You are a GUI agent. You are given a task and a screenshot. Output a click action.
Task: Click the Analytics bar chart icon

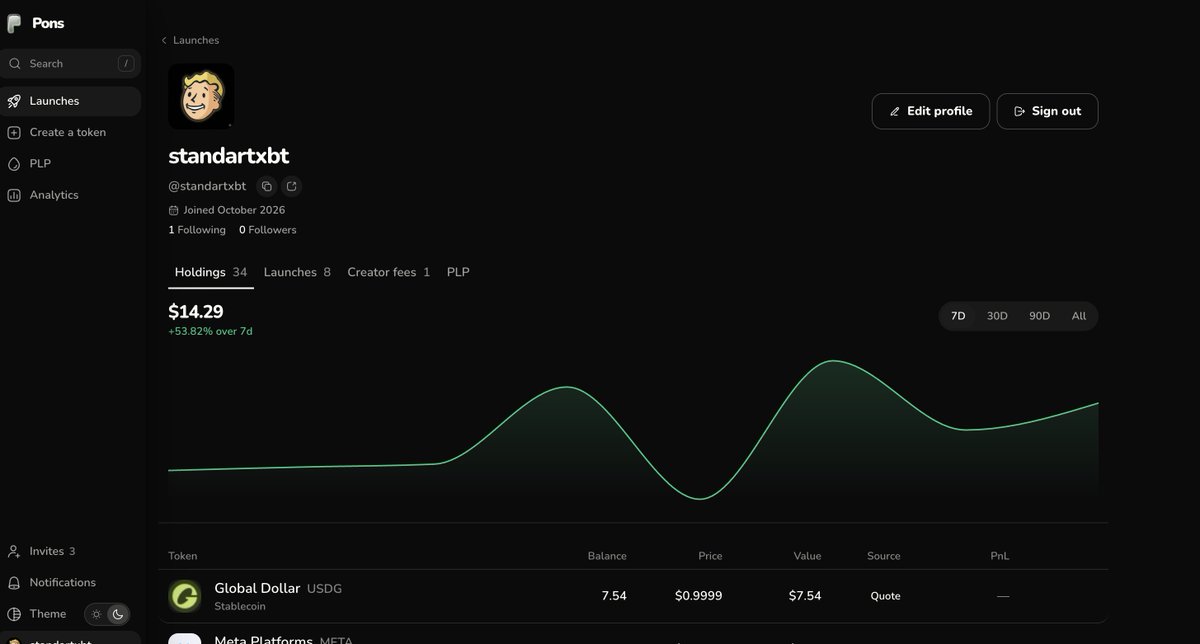pos(14,195)
